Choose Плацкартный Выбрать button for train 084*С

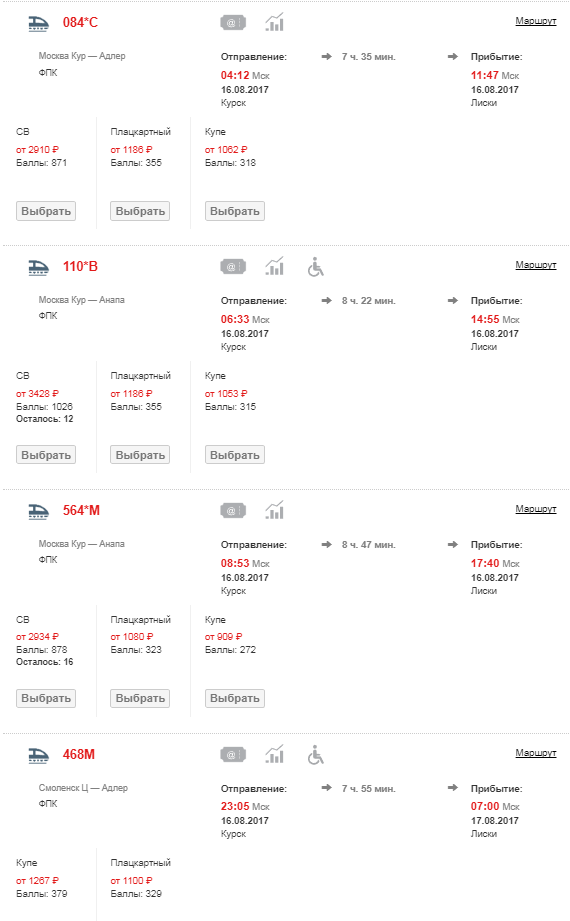pos(140,211)
